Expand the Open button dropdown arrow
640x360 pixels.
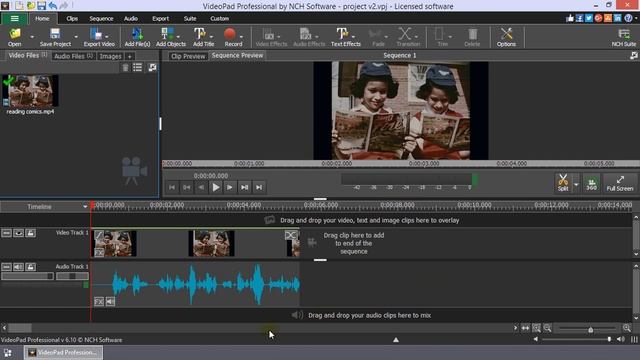pos(32,37)
